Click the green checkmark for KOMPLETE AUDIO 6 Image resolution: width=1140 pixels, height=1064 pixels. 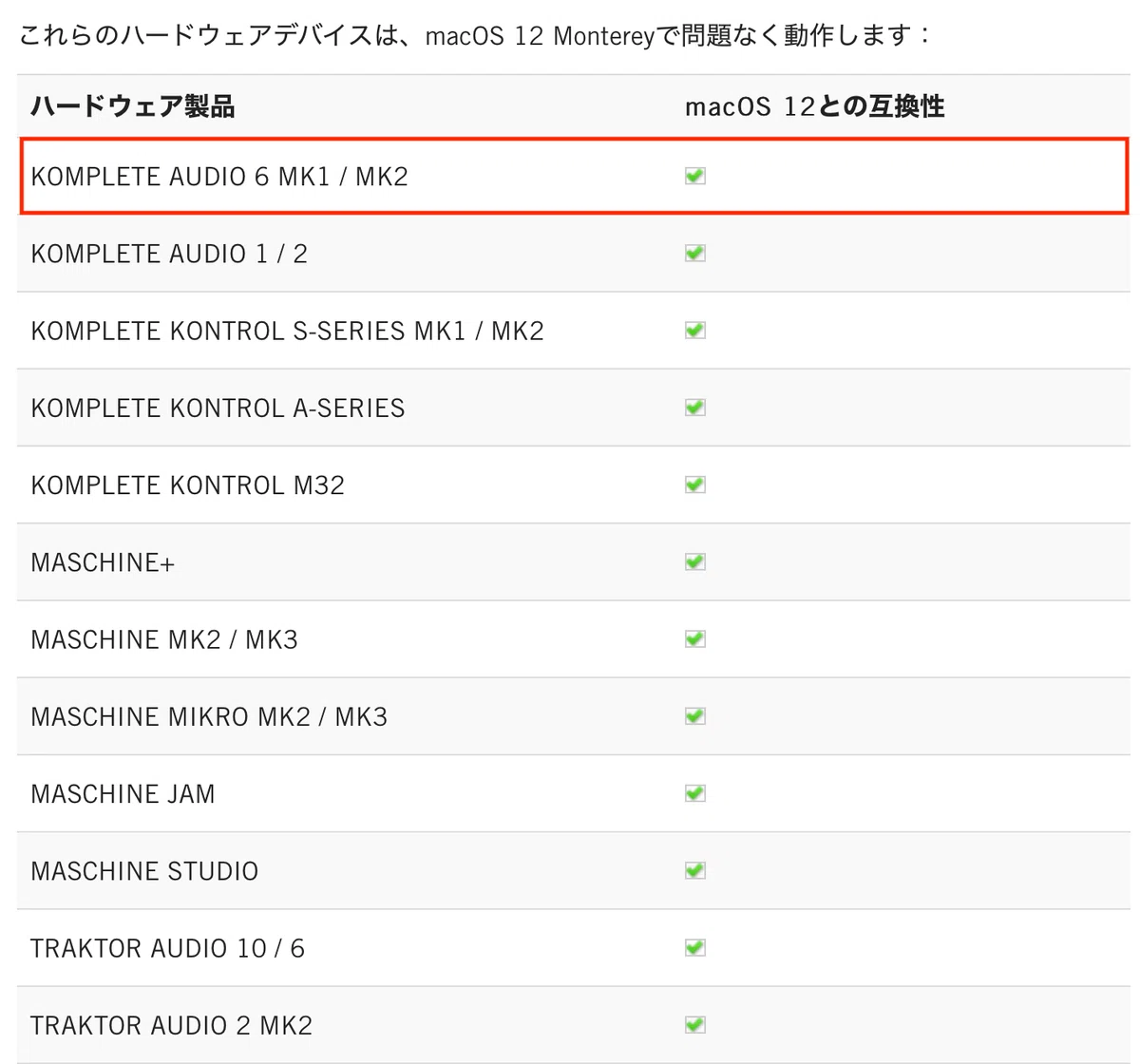[695, 176]
